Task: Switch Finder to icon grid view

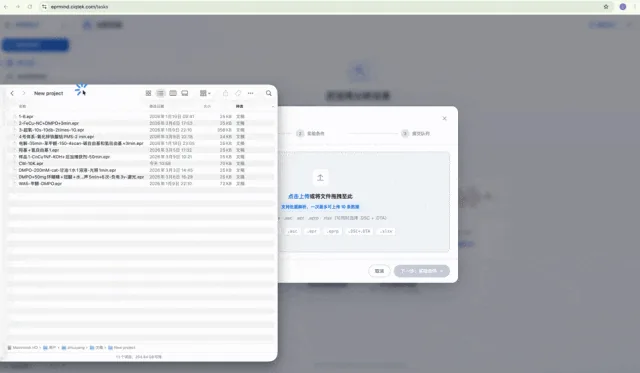Action: click(x=149, y=93)
